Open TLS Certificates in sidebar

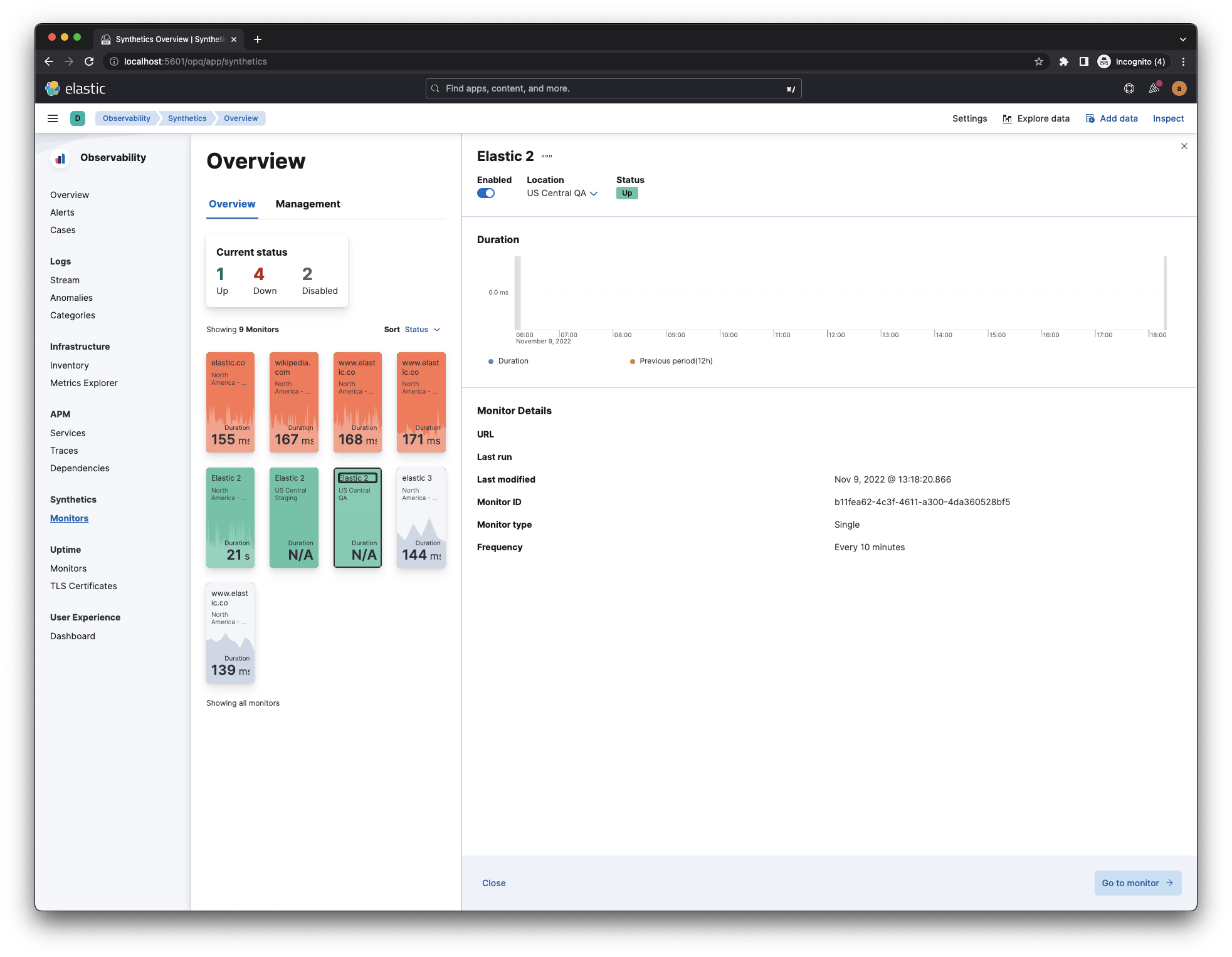(x=83, y=586)
